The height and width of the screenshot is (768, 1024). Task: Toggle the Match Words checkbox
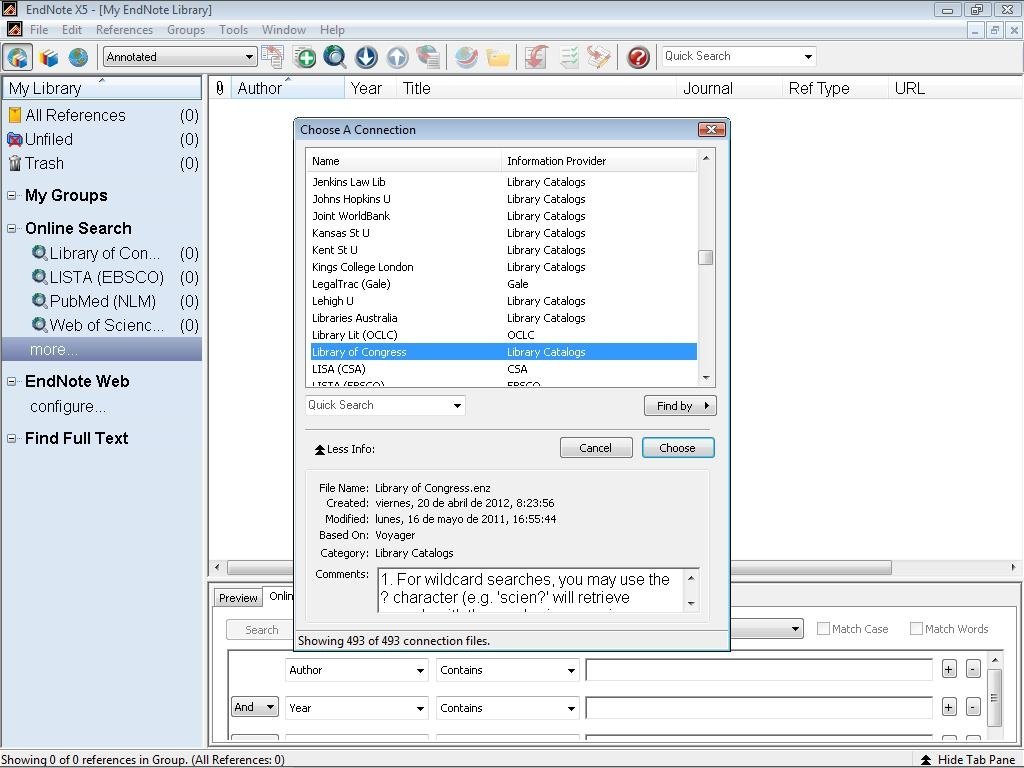(x=916, y=628)
